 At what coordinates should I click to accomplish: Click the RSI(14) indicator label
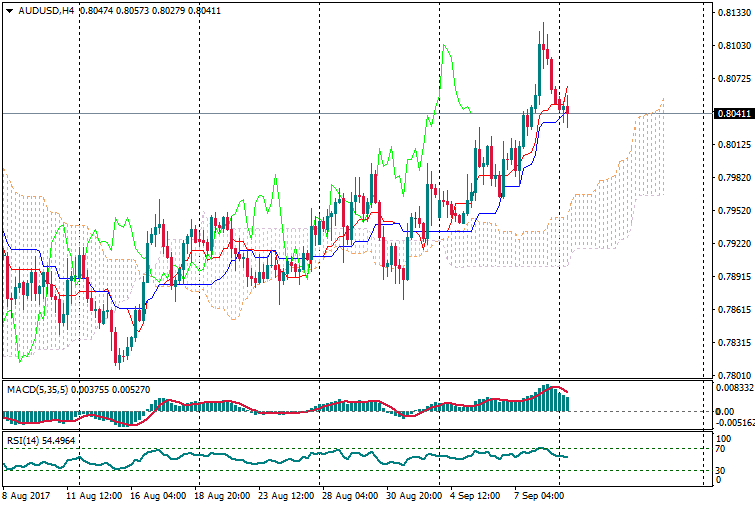(x=22, y=439)
